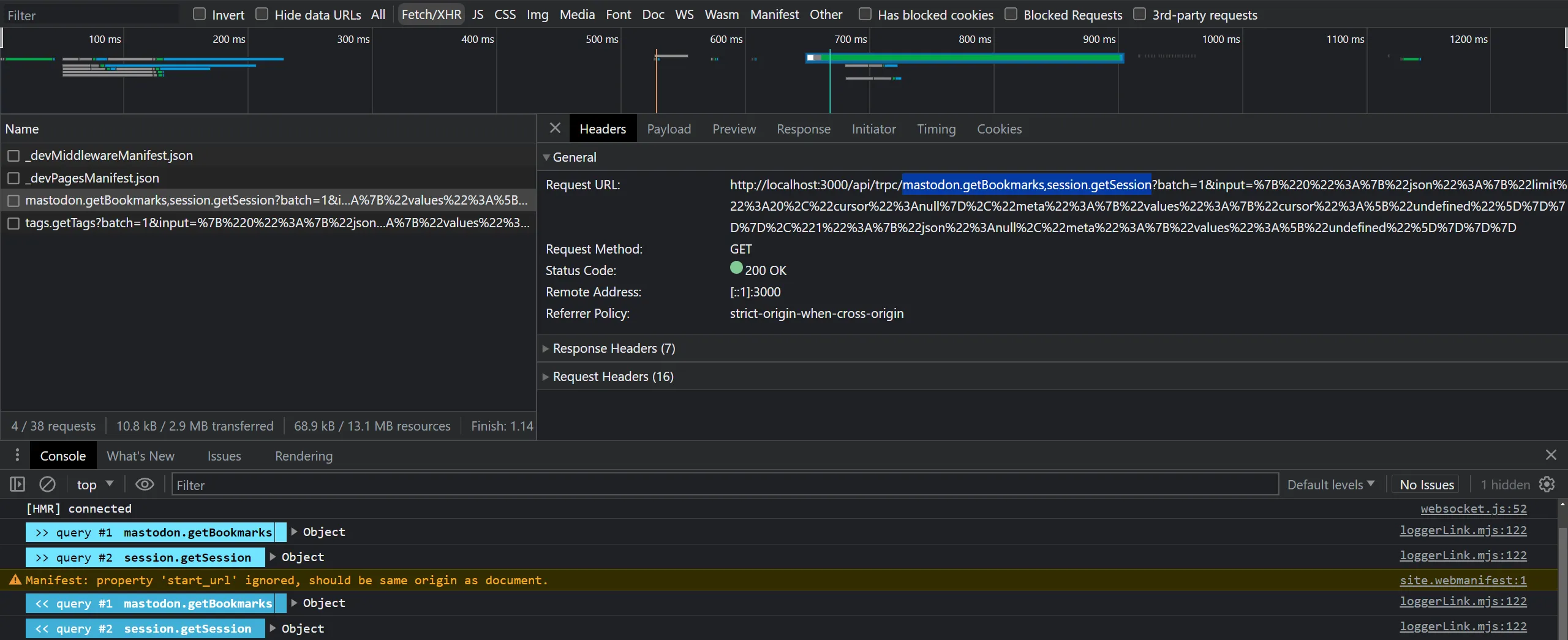Toggle the console sidebar icon
The height and width of the screenshot is (640, 1568).
[x=17, y=484]
